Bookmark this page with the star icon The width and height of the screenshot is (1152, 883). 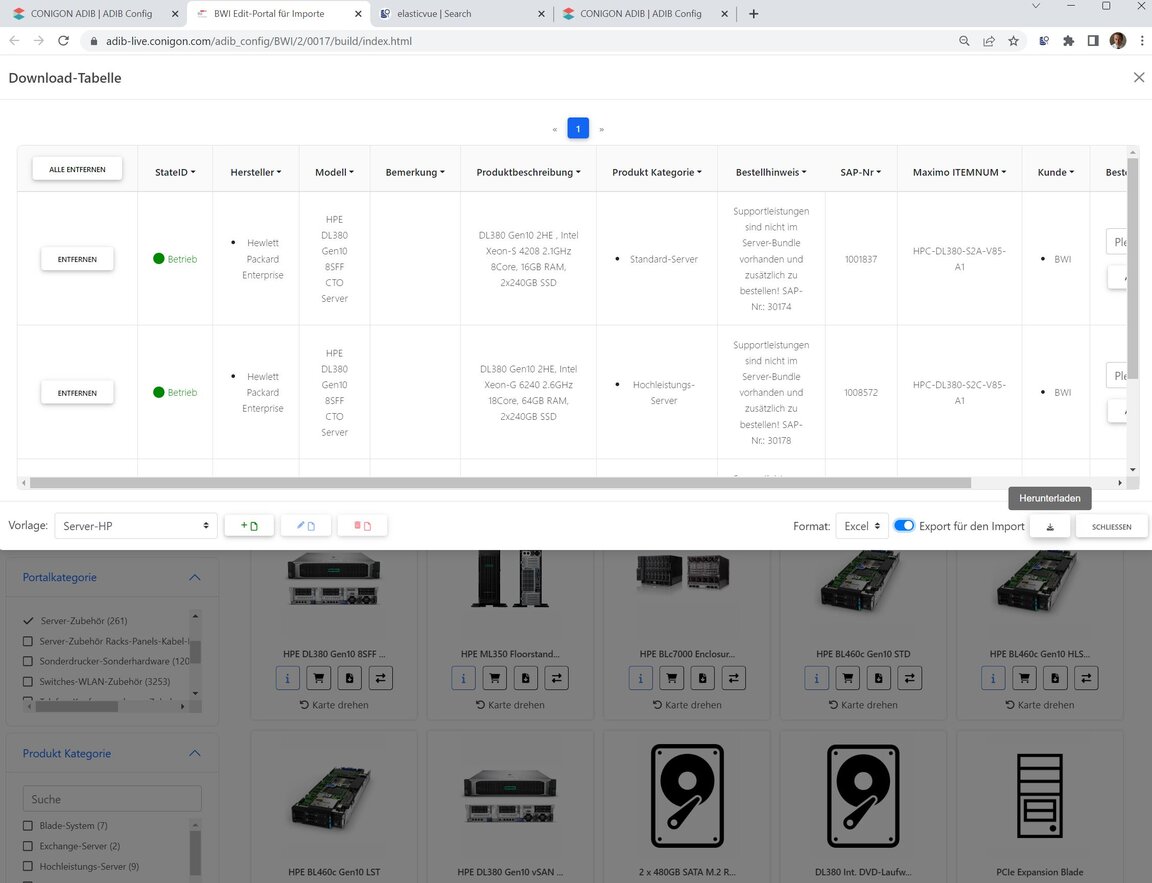[x=1013, y=41]
